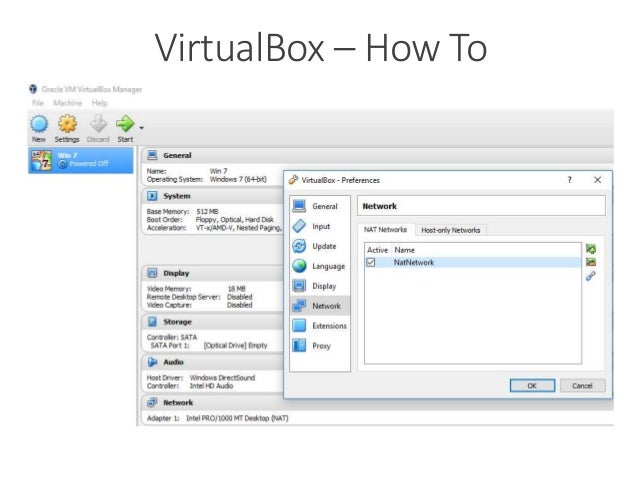Select Extensions in Preferences sidebar

pos(320,326)
